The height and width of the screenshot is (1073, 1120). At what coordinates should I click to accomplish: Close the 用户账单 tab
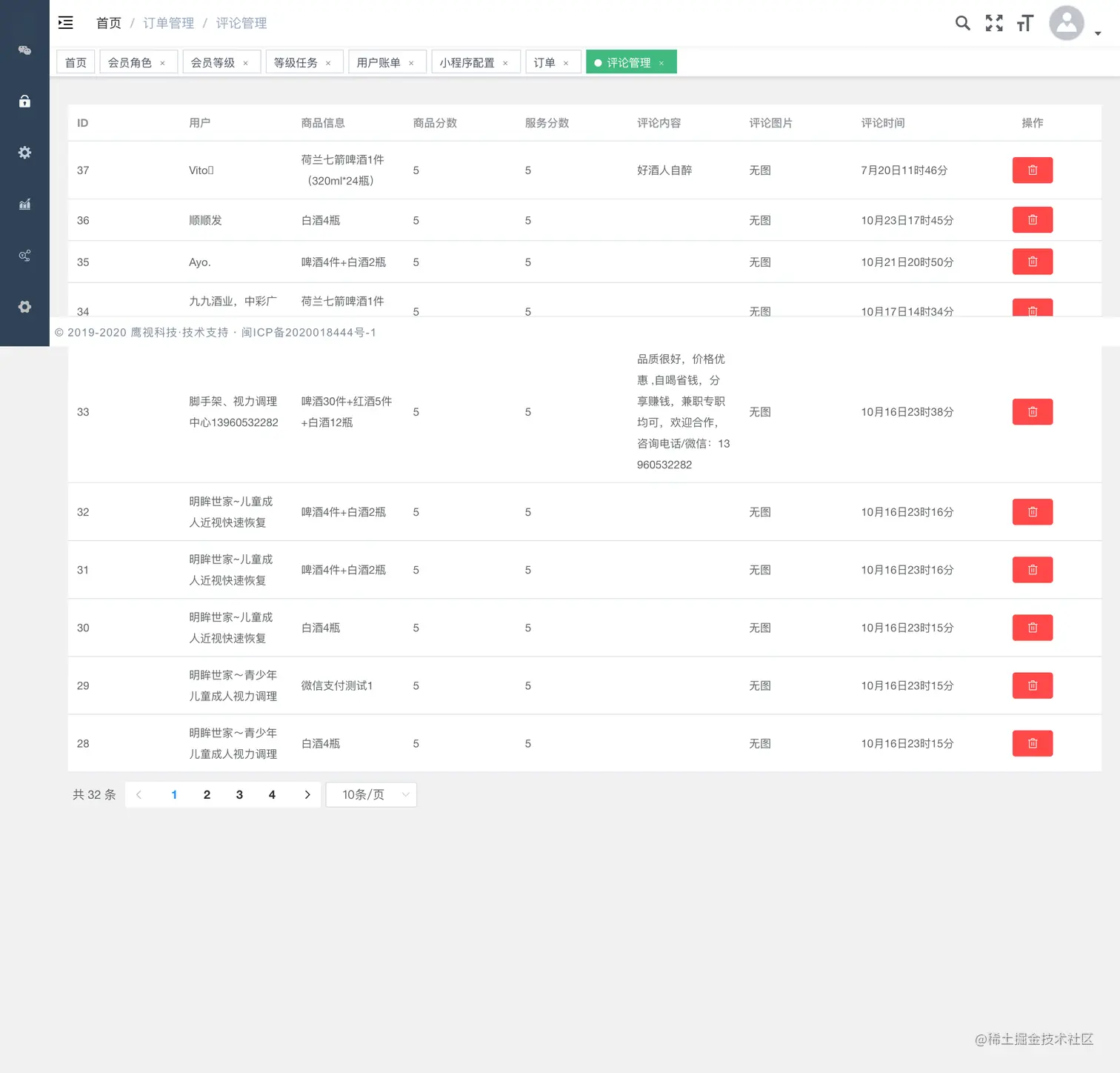coord(411,62)
